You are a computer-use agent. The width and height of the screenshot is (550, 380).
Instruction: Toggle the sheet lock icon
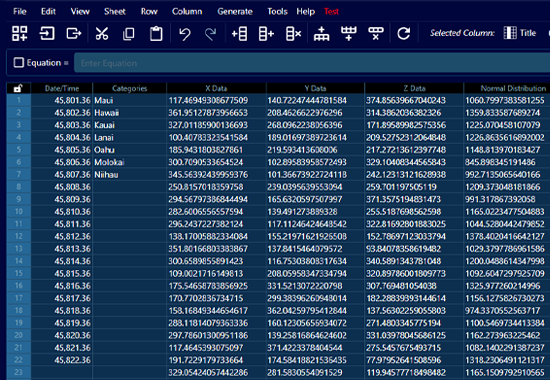coord(18,88)
